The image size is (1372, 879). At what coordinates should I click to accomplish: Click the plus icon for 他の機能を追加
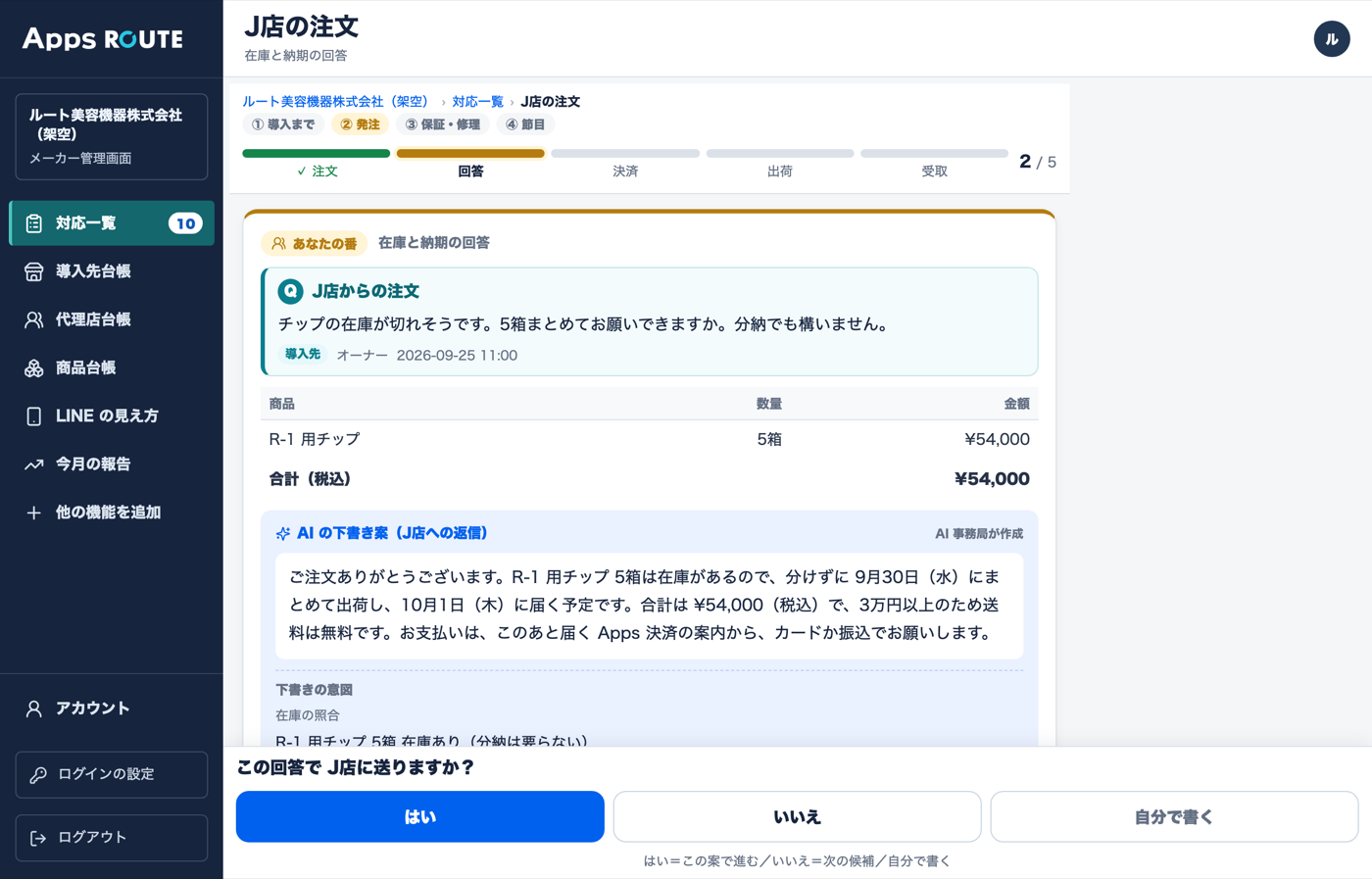click(34, 513)
